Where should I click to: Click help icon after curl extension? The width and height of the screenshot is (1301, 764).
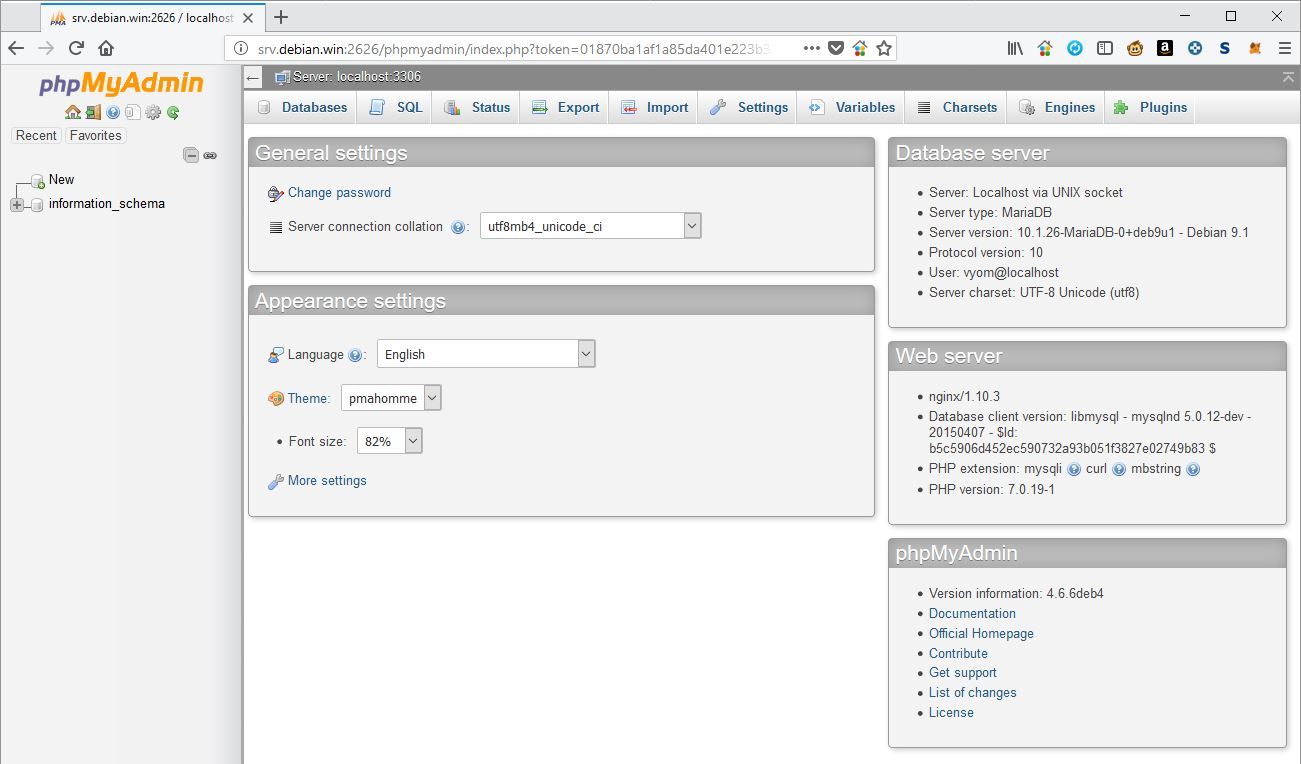[1119, 469]
